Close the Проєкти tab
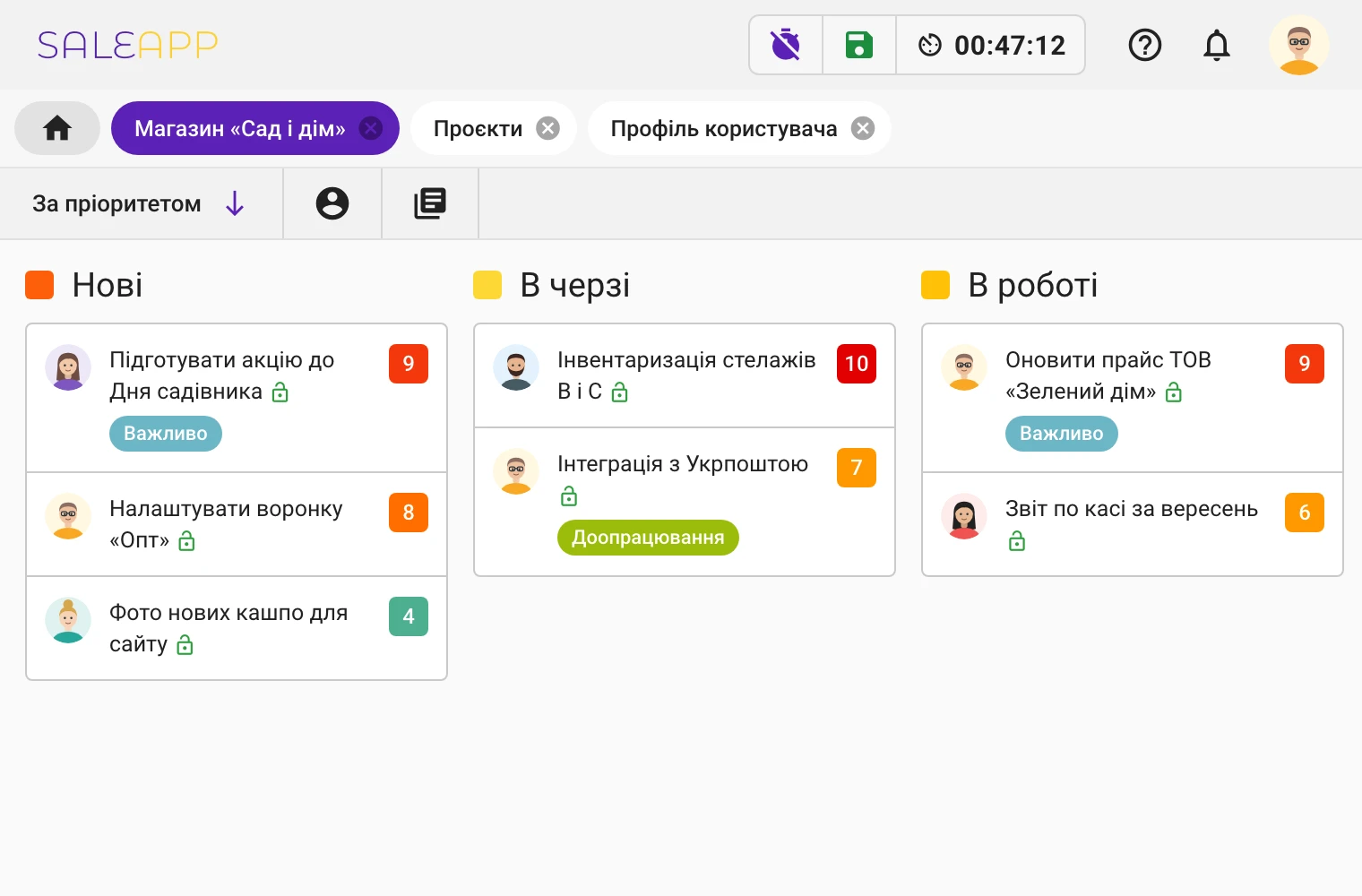The image size is (1362, 896). 547,128
